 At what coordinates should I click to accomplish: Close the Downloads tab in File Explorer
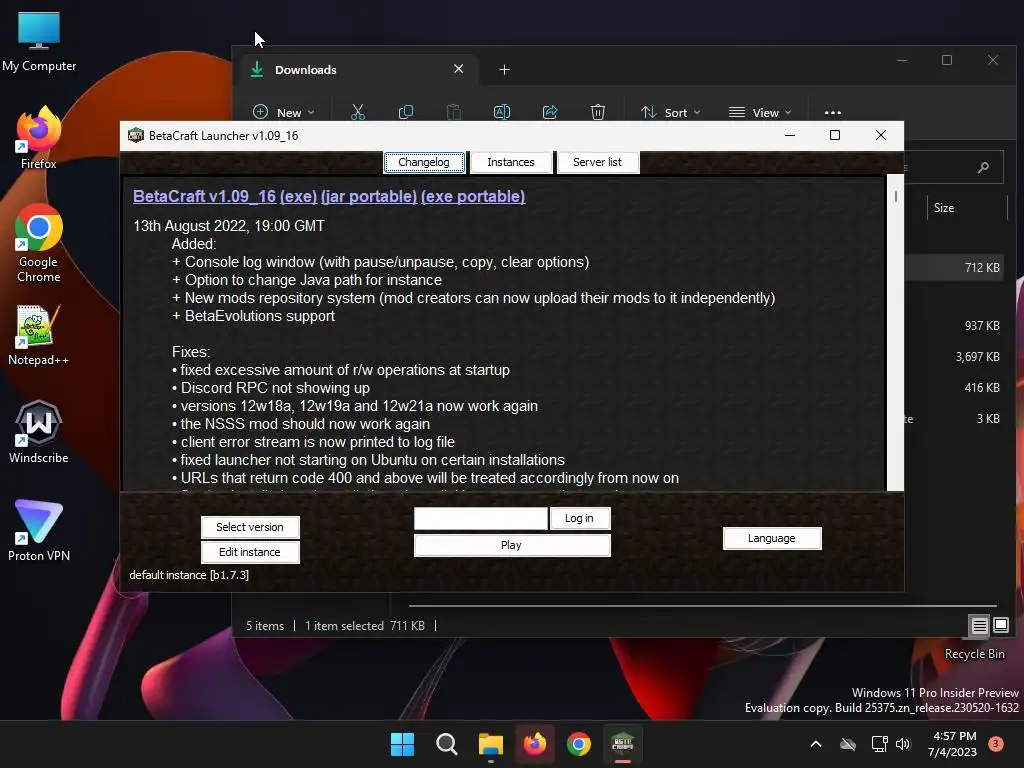[458, 69]
